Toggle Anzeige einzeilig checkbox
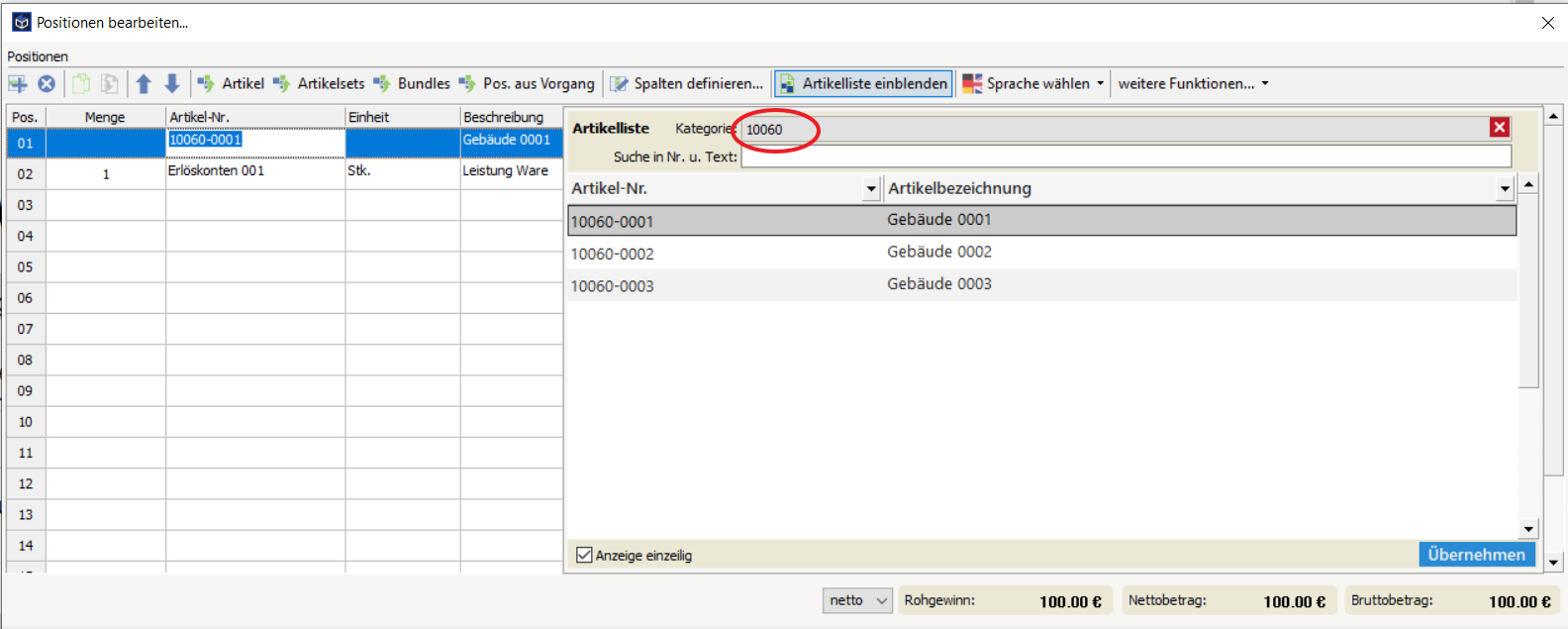 (584, 555)
